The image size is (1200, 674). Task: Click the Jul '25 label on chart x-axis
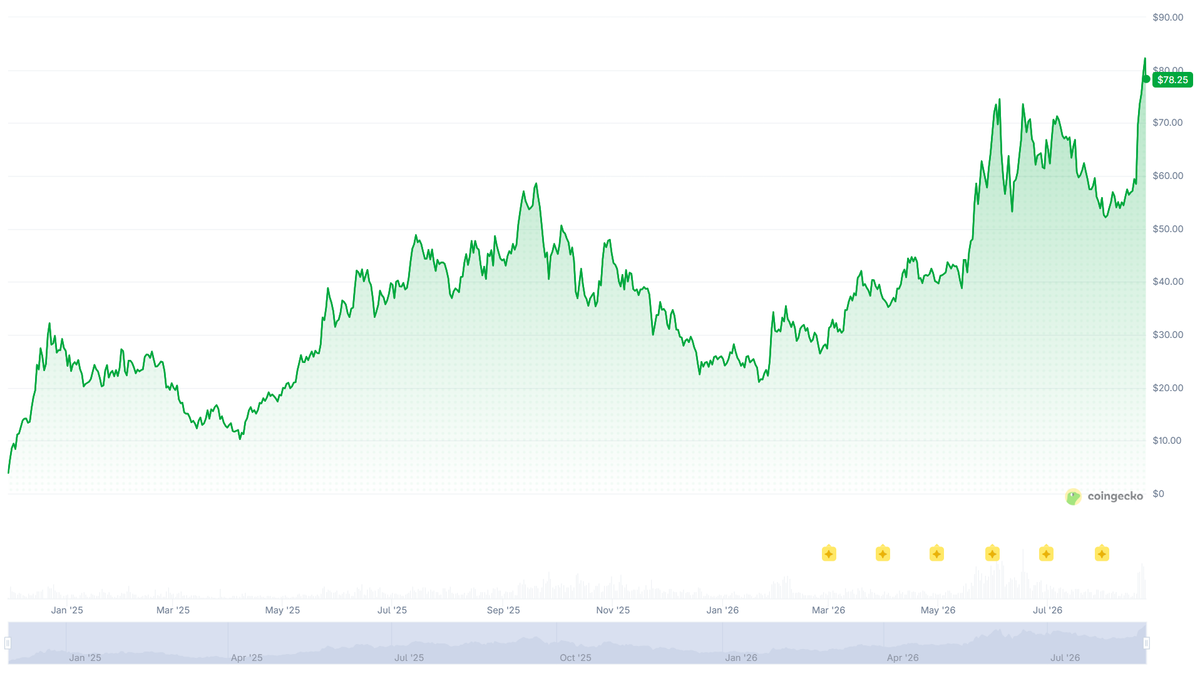[392, 610]
